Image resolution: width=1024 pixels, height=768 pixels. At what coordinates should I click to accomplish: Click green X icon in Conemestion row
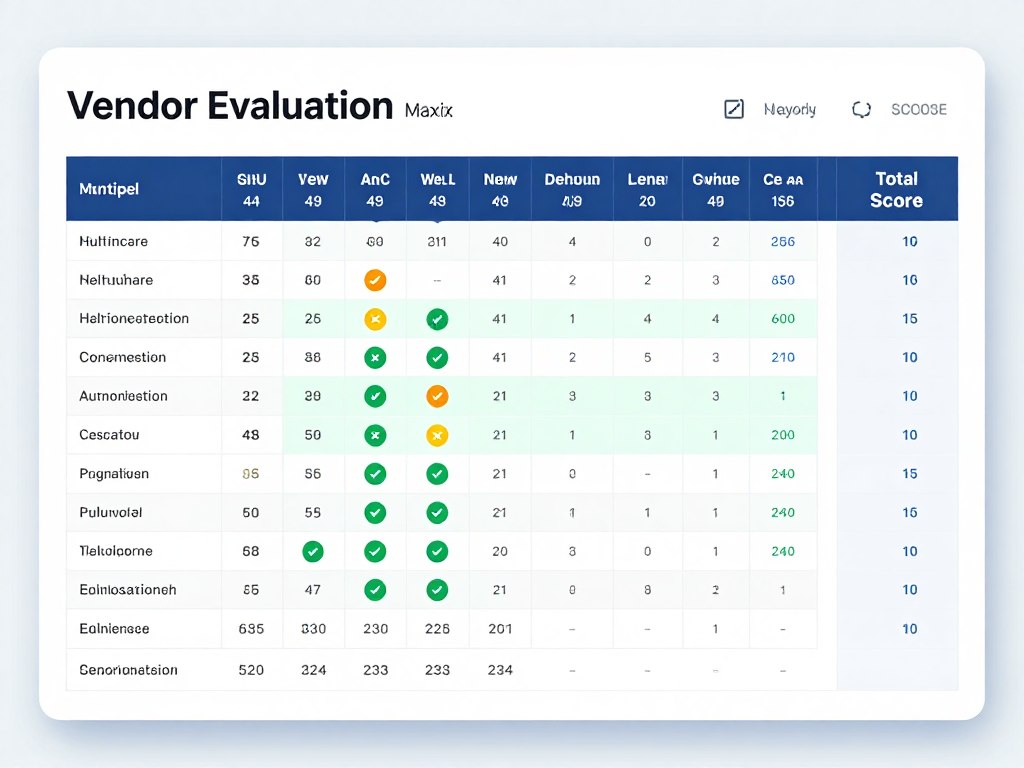(x=375, y=358)
